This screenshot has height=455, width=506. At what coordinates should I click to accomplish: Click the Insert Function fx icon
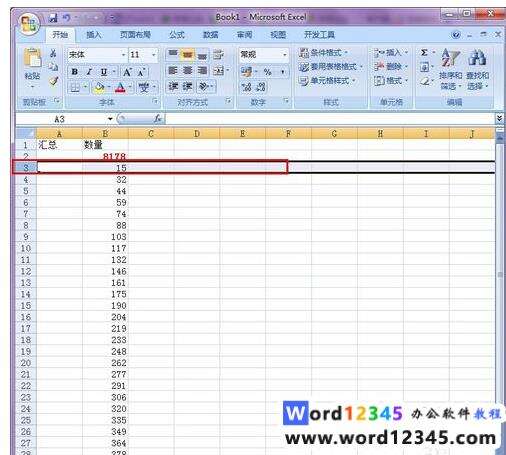157,118
